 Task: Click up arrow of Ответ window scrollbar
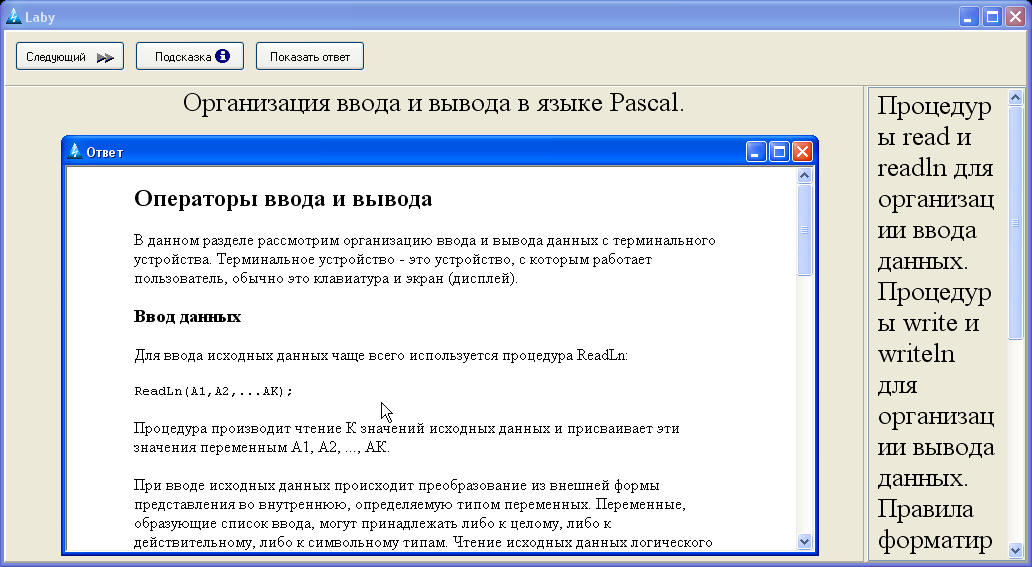[804, 175]
